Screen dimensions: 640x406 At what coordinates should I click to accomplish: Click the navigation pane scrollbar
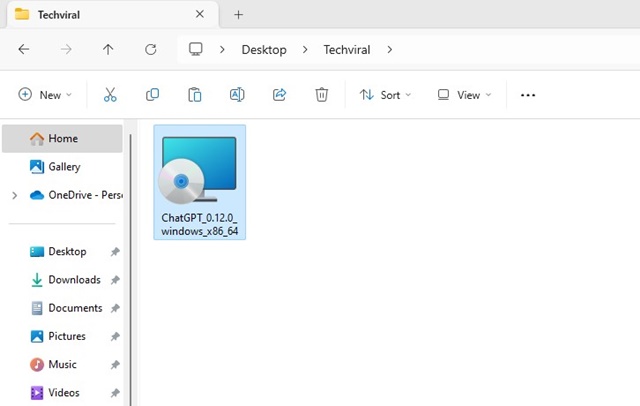coord(131,269)
